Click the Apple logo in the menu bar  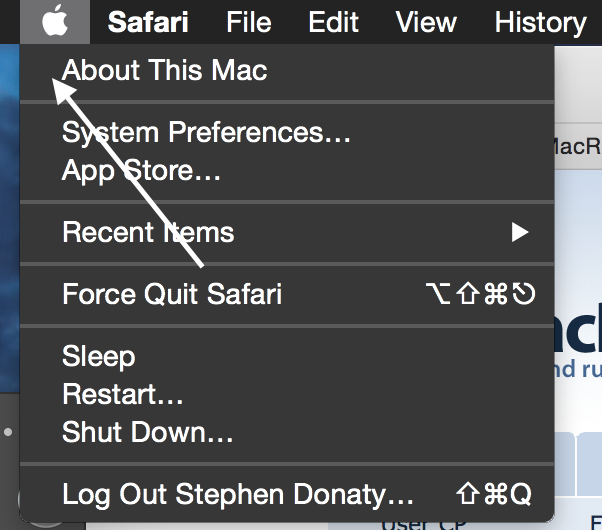(55, 21)
